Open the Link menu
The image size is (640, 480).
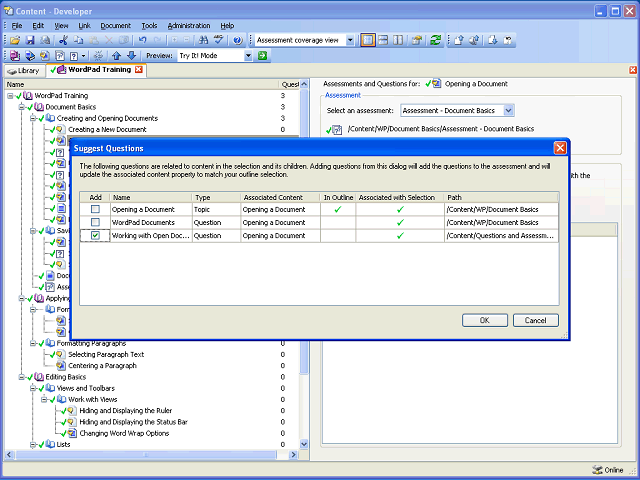[84, 26]
